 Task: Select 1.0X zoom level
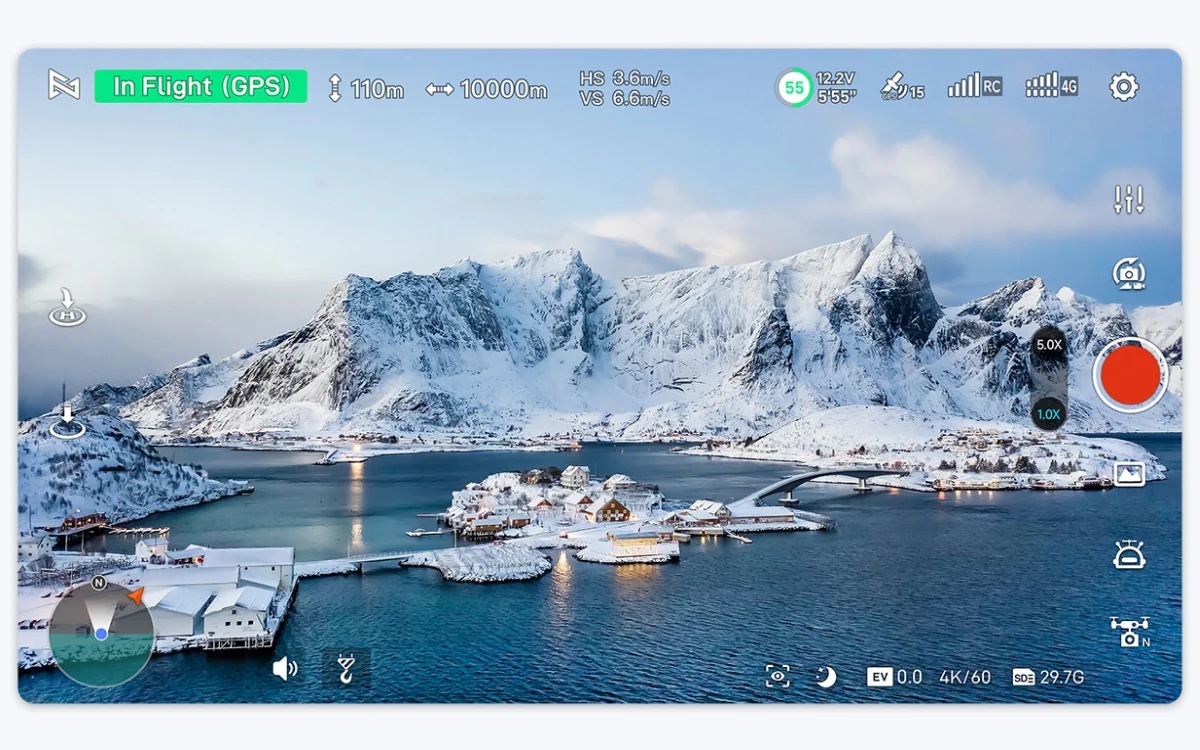(x=1048, y=413)
